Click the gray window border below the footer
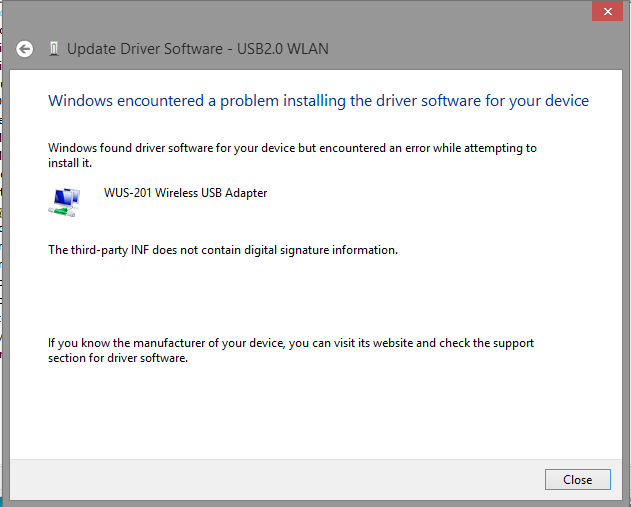Image resolution: width=631 pixels, height=507 pixels. click(x=316, y=503)
